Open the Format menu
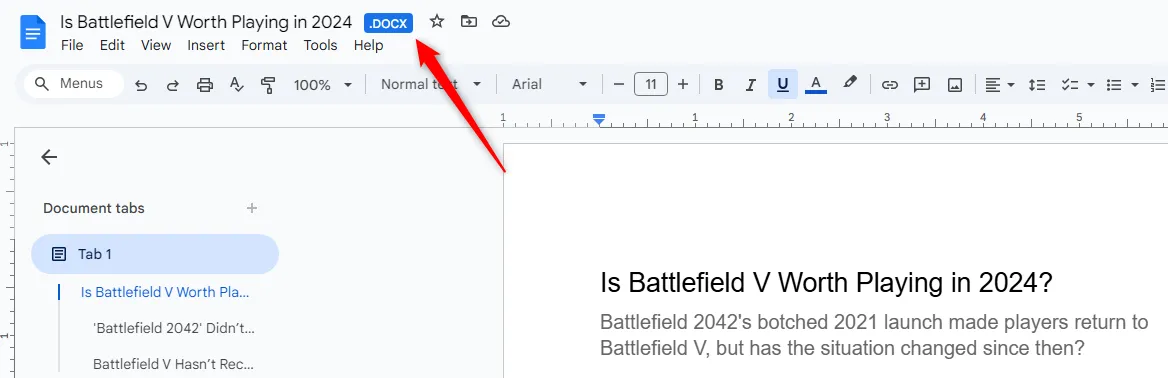1168x378 pixels. pyautogui.click(x=264, y=45)
